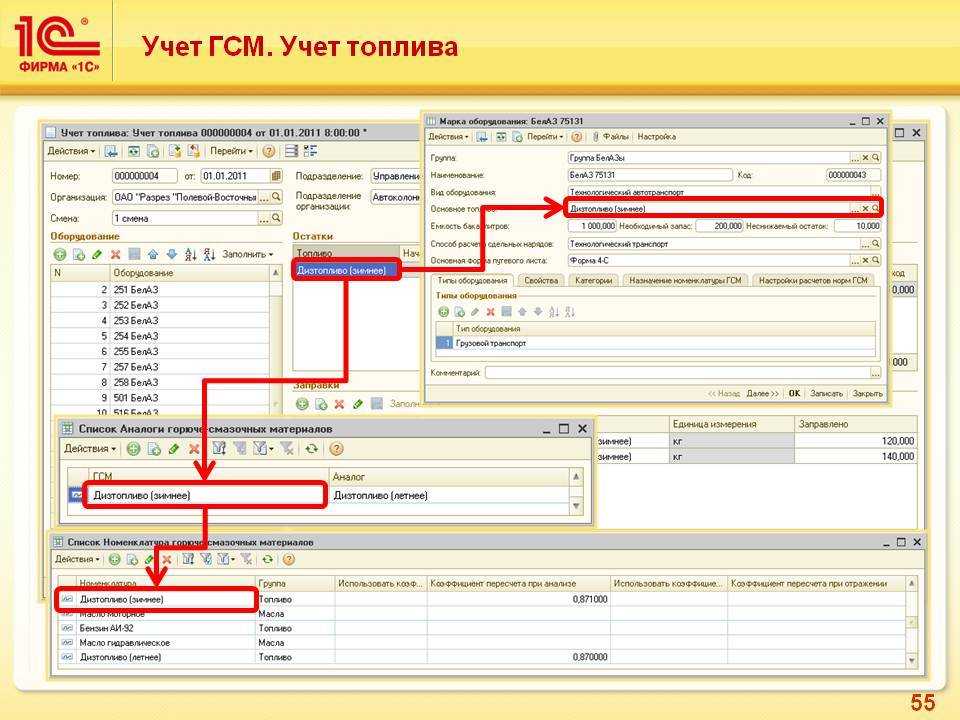
Task: Add a row in the Оборудование table
Action: 59,254
